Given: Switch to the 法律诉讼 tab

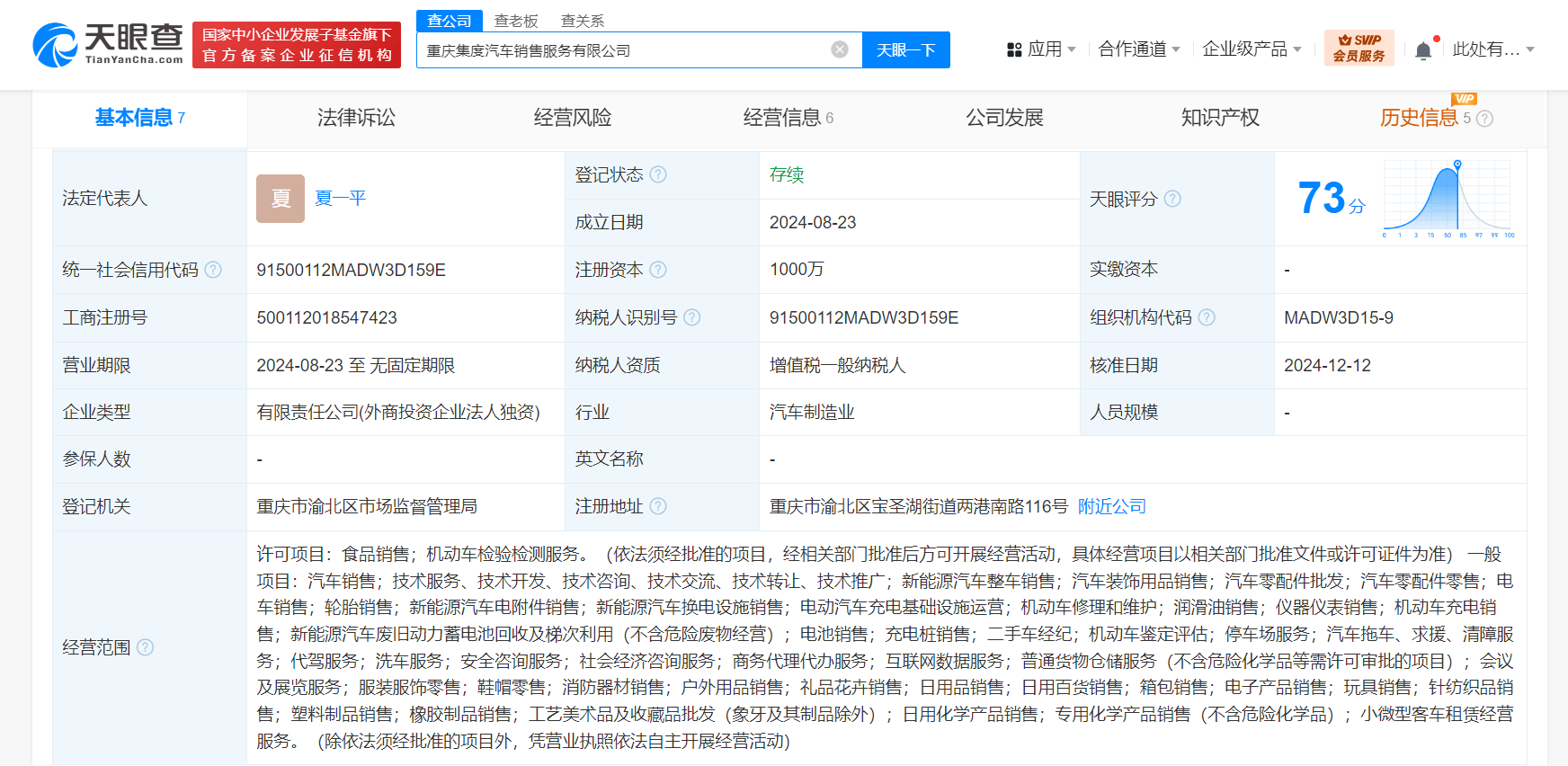Looking at the screenshot, I should tap(356, 118).
